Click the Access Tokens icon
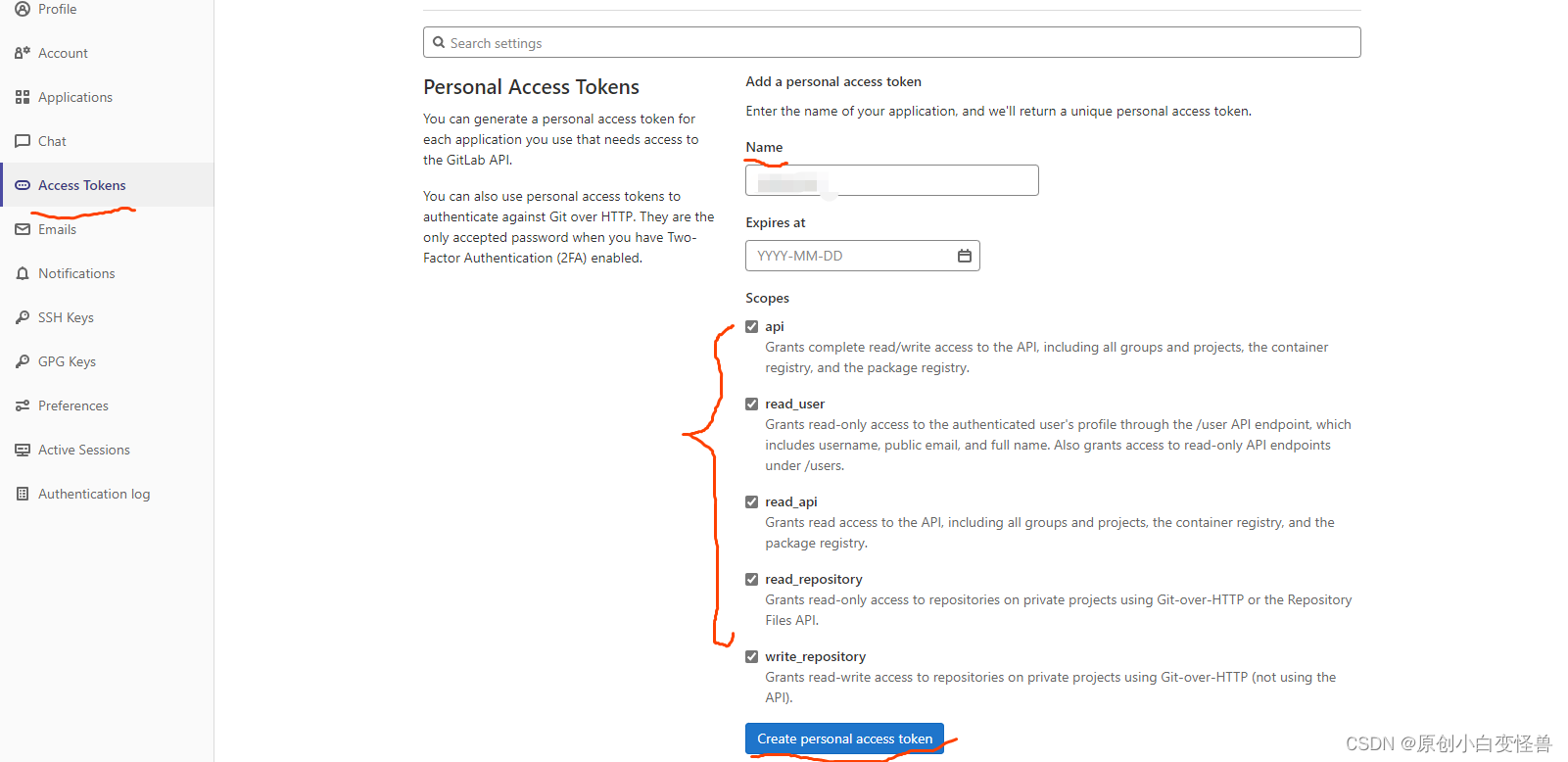The width and height of the screenshot is (1568, 762). point(23,185)
